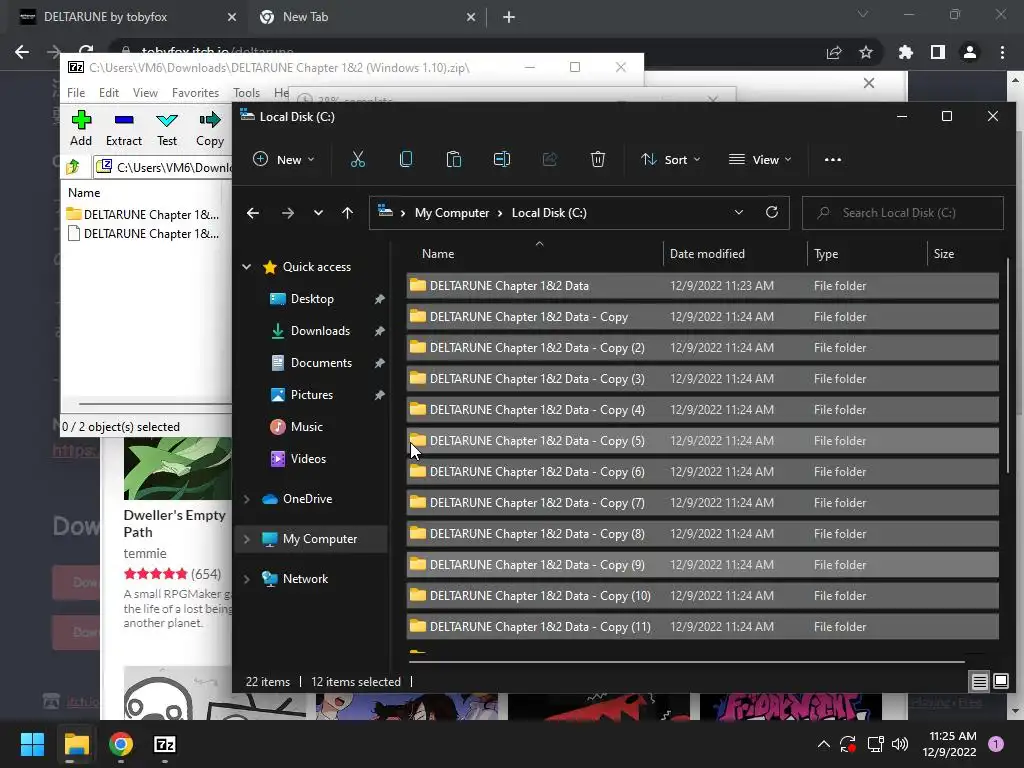Click the Share icon in Explorer toolbar
1024x768 pixels.
pos(549,159)
